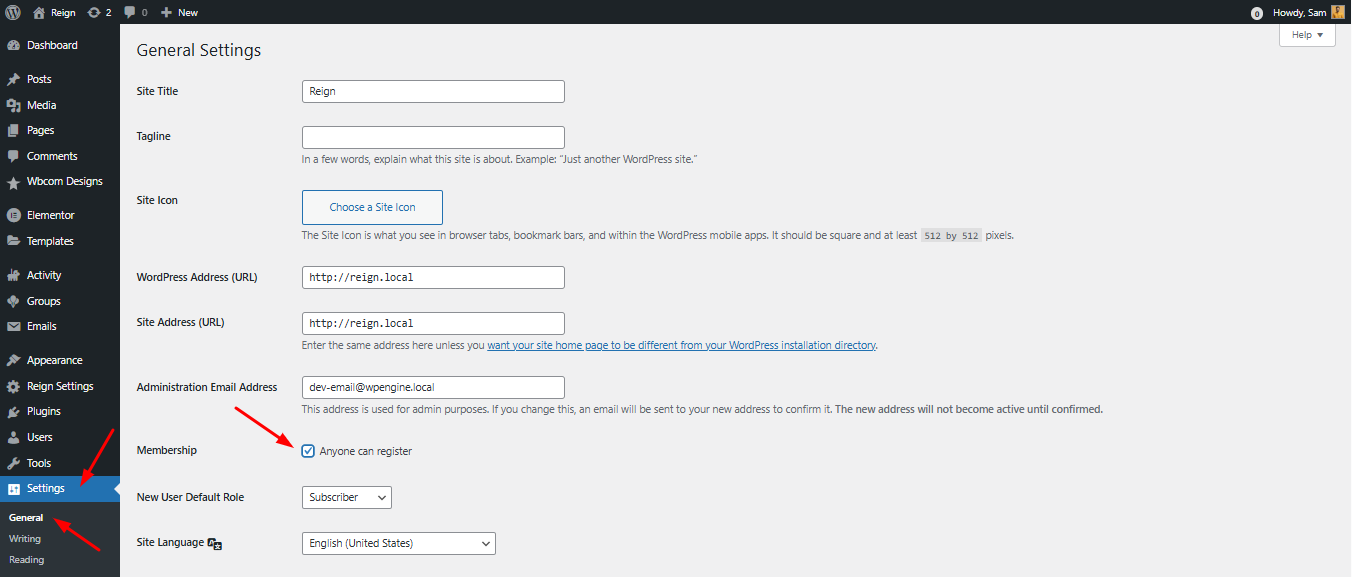Viewport: 1352px width, 577px height.
Task: Click the comments bubble icon in admin bar
Action: [132, 12]
